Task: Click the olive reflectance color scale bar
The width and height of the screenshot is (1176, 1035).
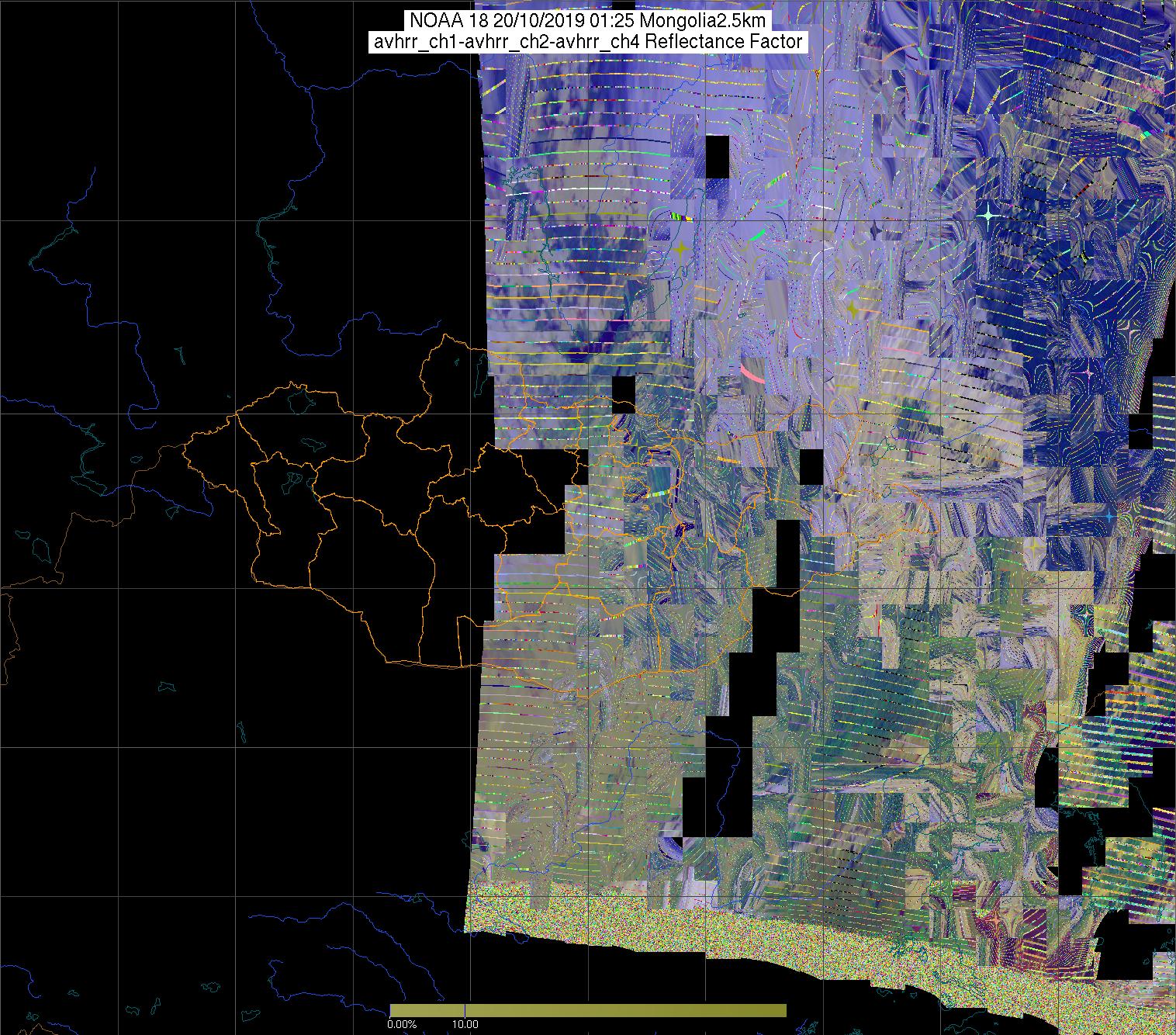Action: pos(587,1010)
